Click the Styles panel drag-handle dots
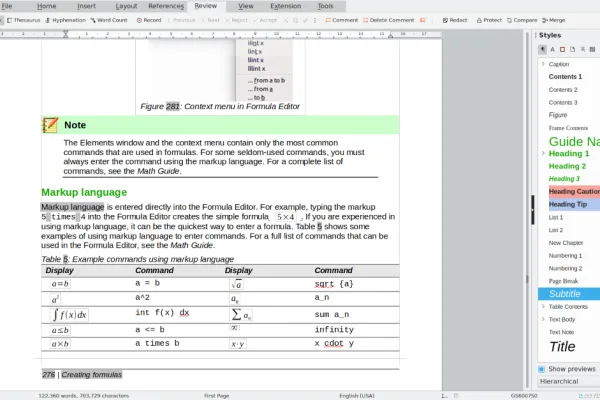The height and width of the screenshot is (400, 600). pyautogui.click(x=535, y=35)
